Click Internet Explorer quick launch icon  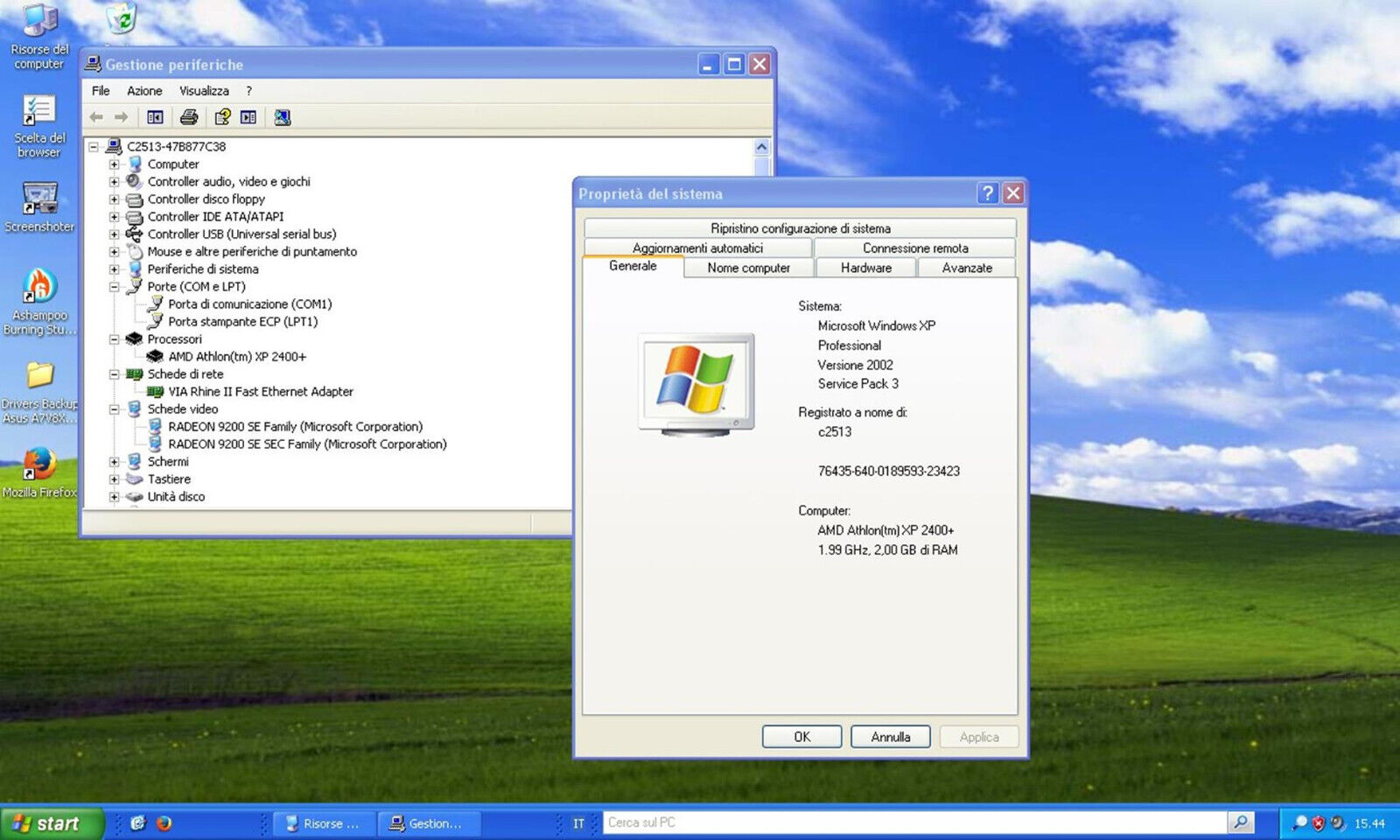coord(137,823)
